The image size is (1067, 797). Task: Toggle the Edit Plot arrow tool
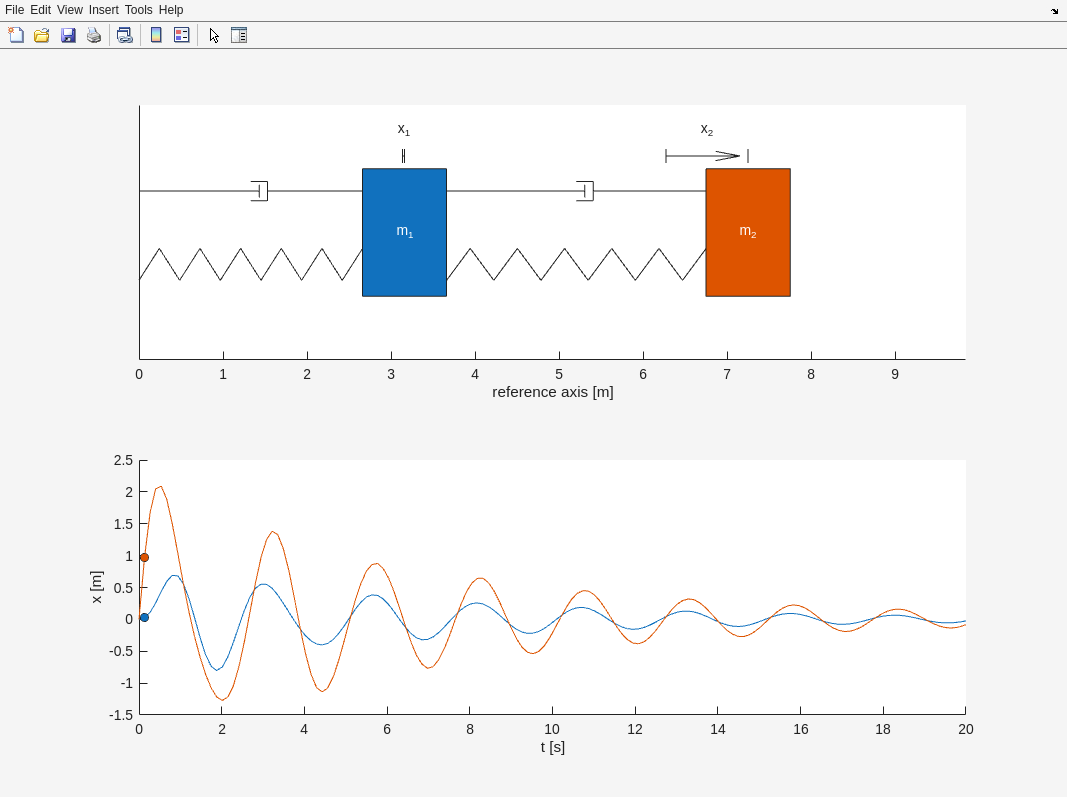[x=214, y=35]
